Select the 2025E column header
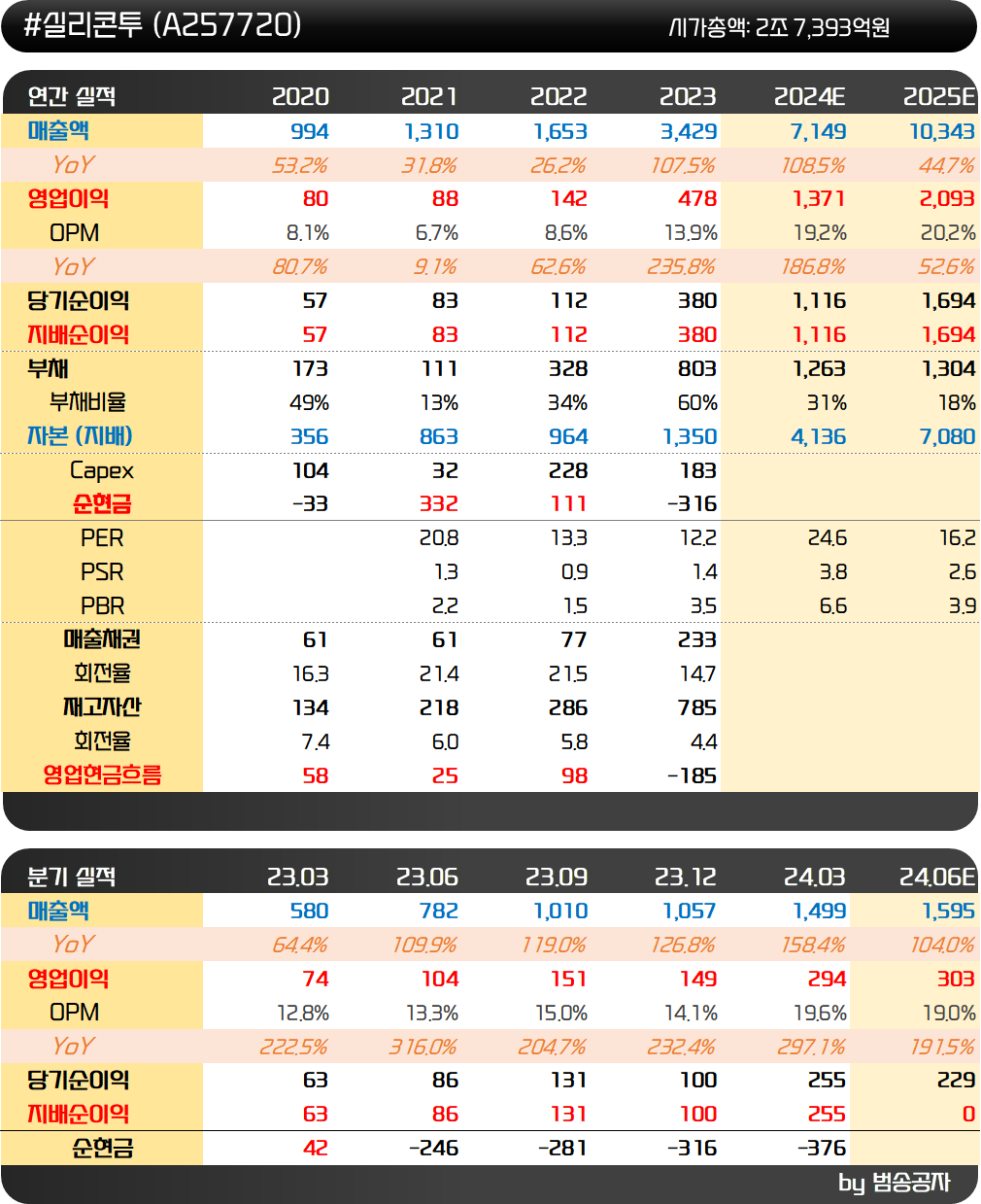This screenshot has width=981, height=1204. [x=938, y=96]
